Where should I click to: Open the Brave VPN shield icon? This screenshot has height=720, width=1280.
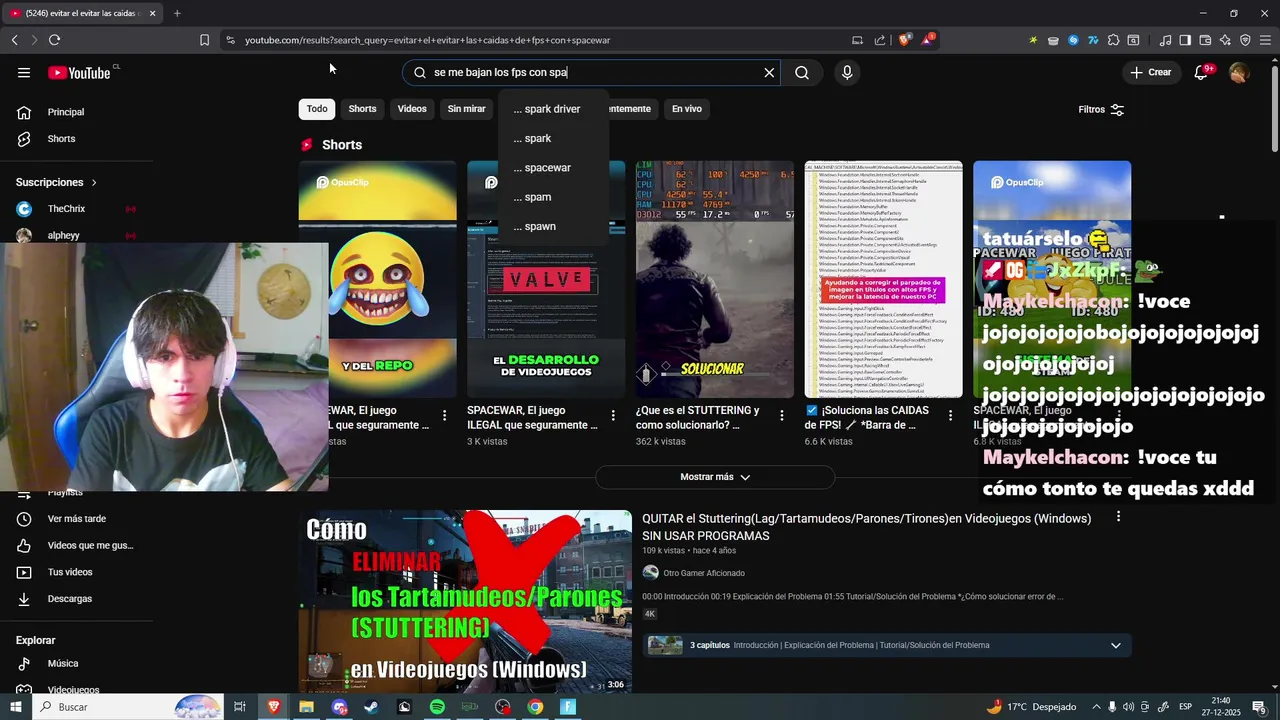1245,40
